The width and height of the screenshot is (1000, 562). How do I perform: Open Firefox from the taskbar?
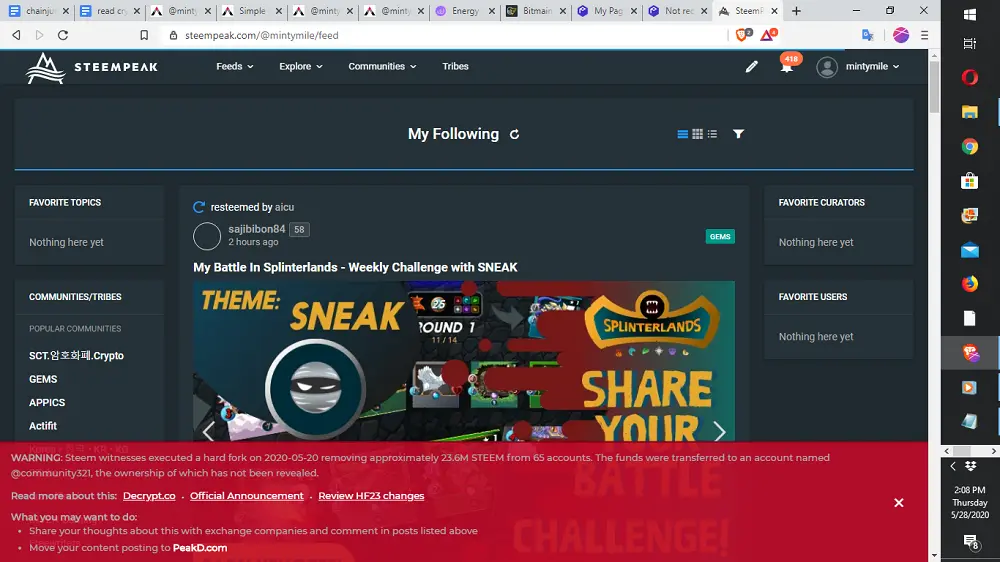tap(969, 283)
